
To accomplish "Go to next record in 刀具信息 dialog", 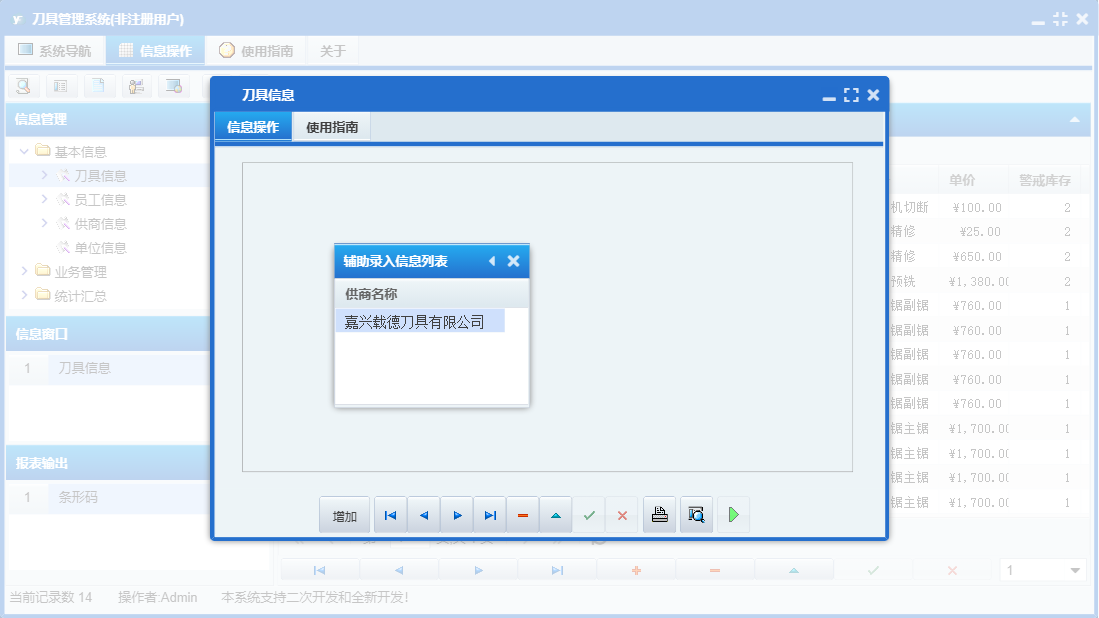I will (x=457, y=516).
